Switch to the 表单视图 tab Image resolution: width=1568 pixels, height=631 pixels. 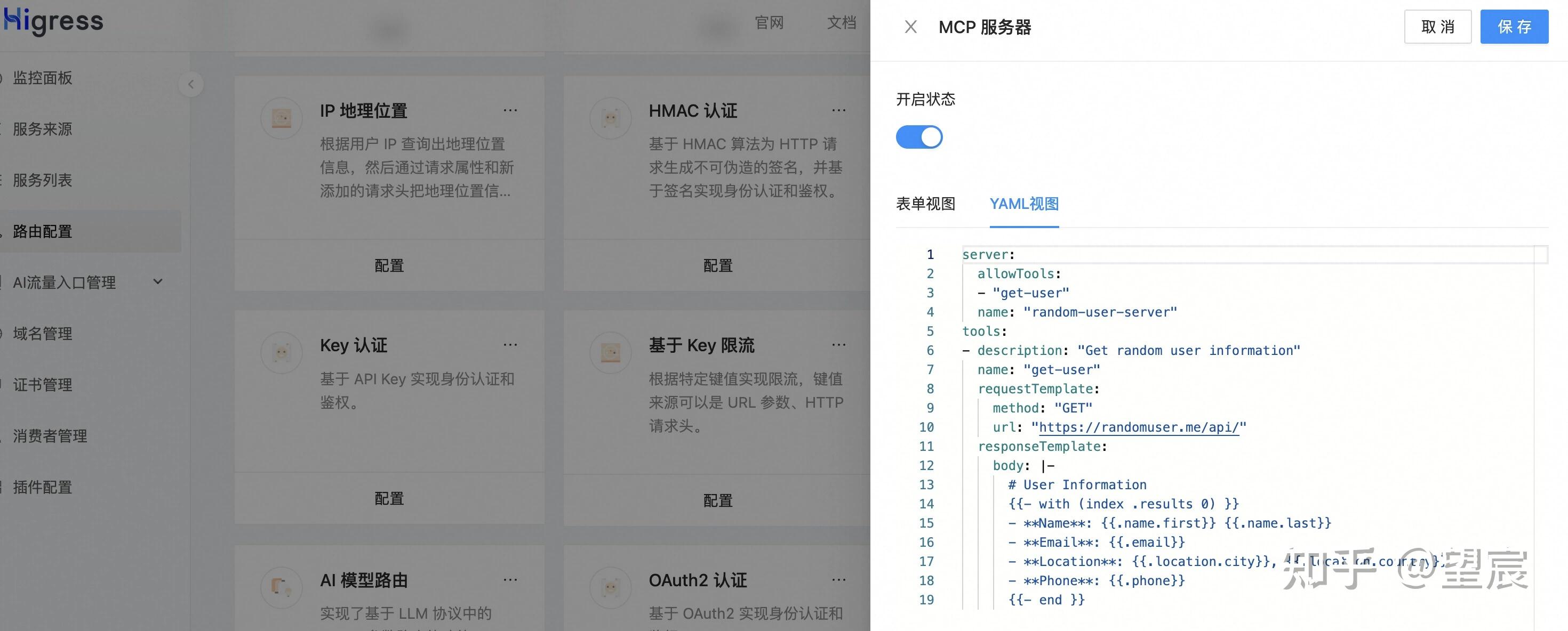click(x=926, y=204)
